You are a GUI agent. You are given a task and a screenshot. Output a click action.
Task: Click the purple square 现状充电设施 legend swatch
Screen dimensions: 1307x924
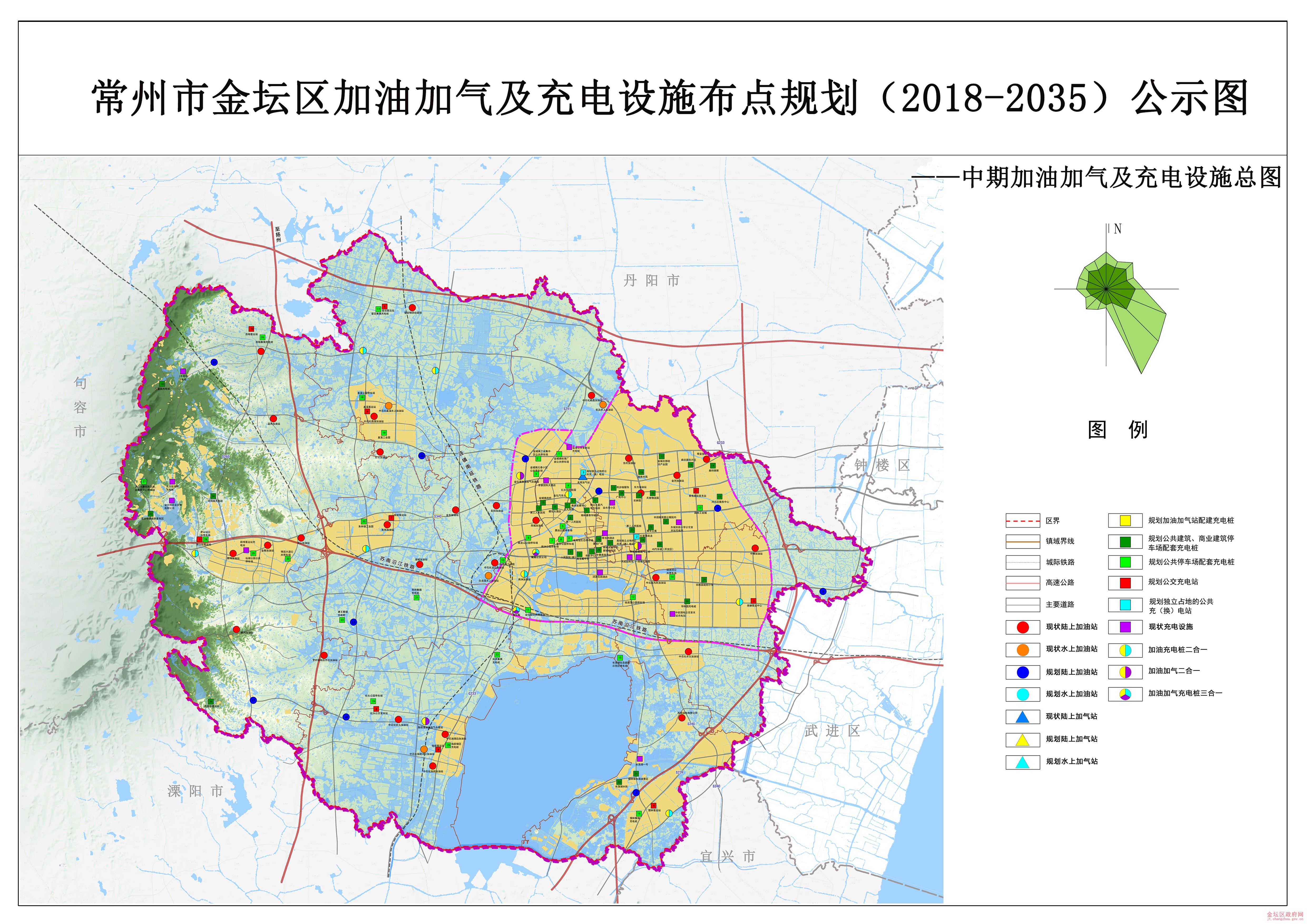(x=1125, y=627)
